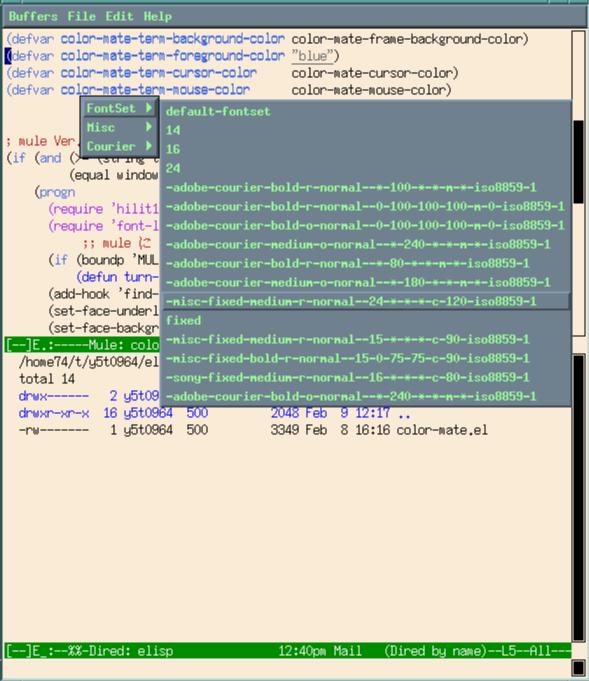The height and width of the screenshot is (681, 589).
Task: Click the Dired elisp mode line
Action: (x=288, y=651)
